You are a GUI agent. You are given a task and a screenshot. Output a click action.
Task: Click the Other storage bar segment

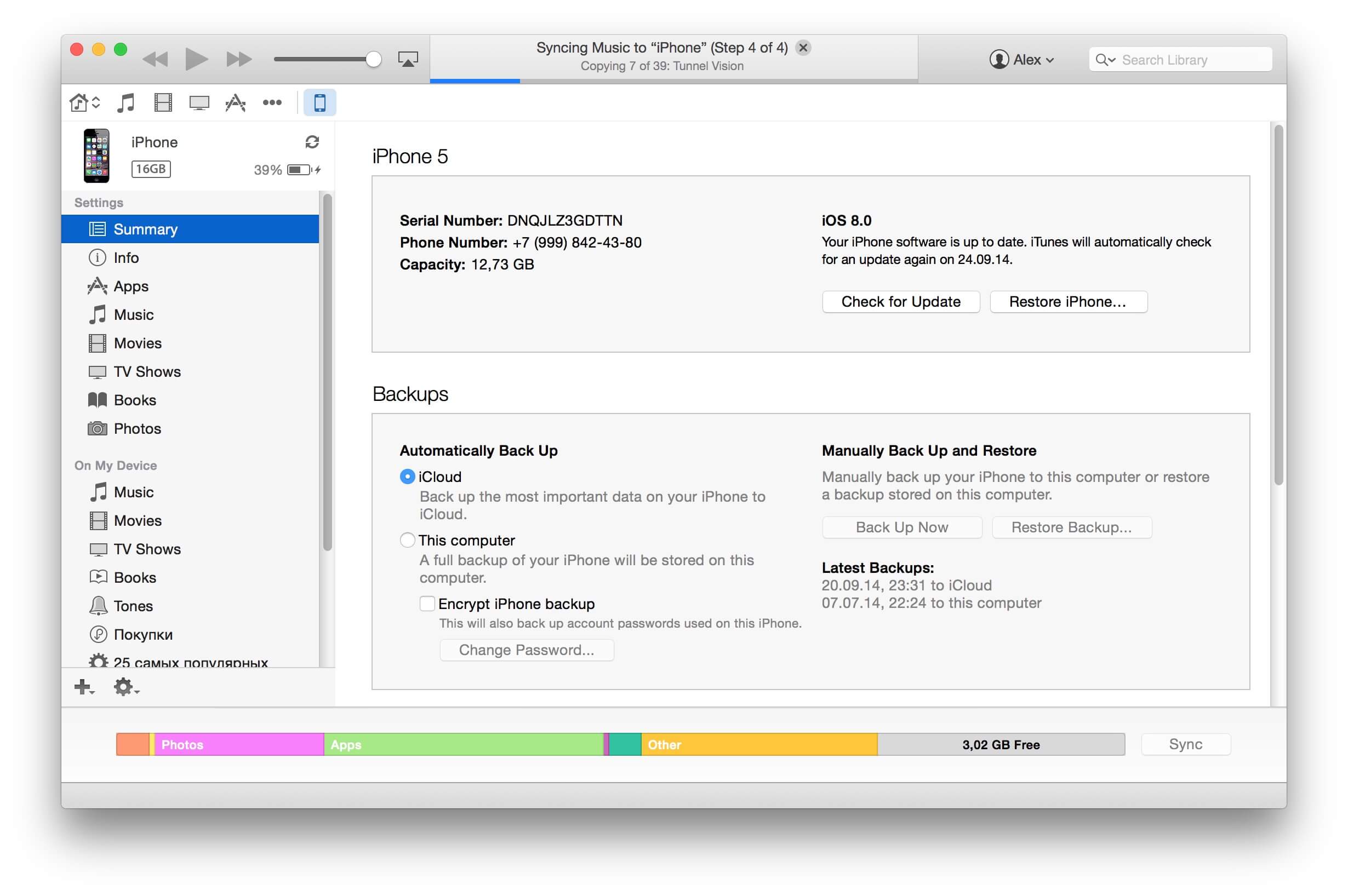(x=759, y=745)
